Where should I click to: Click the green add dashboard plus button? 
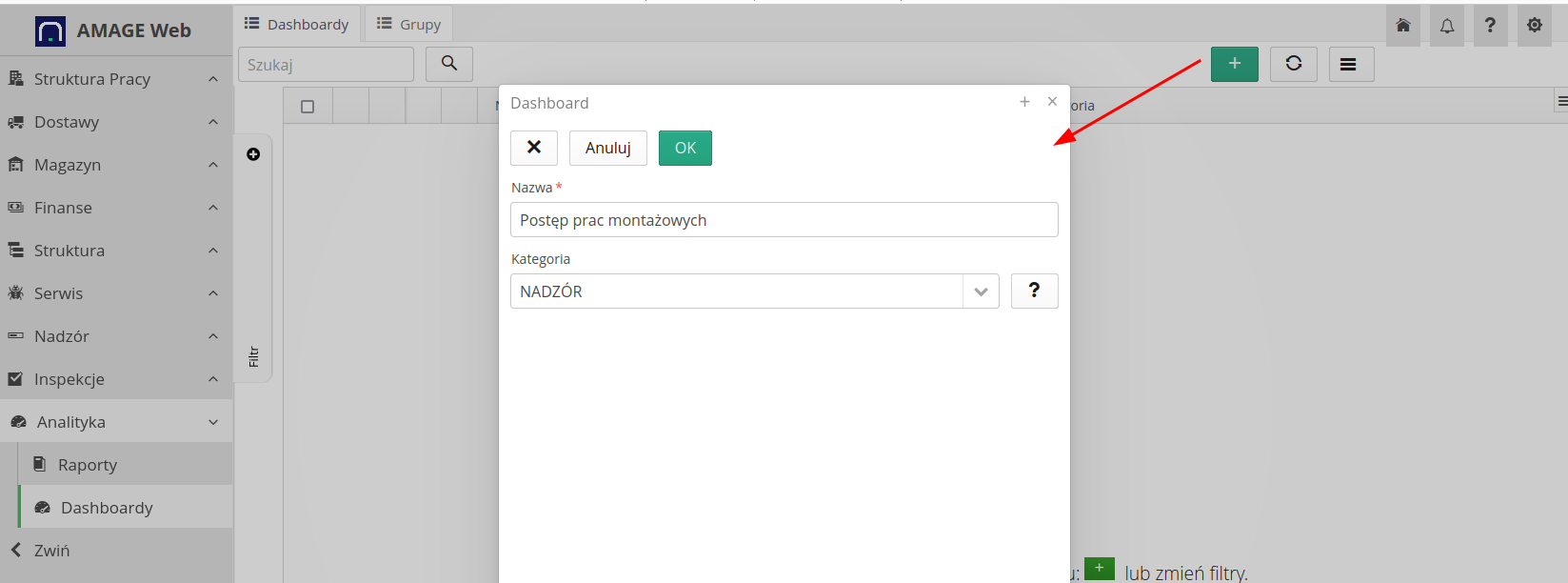point(1234,64)
